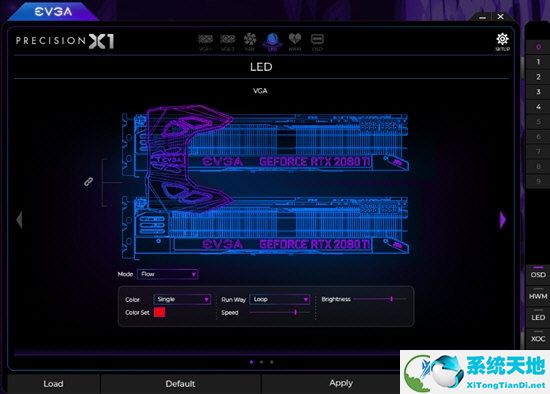
Task: Open the FAN tab icon
Action: (250, 42)
